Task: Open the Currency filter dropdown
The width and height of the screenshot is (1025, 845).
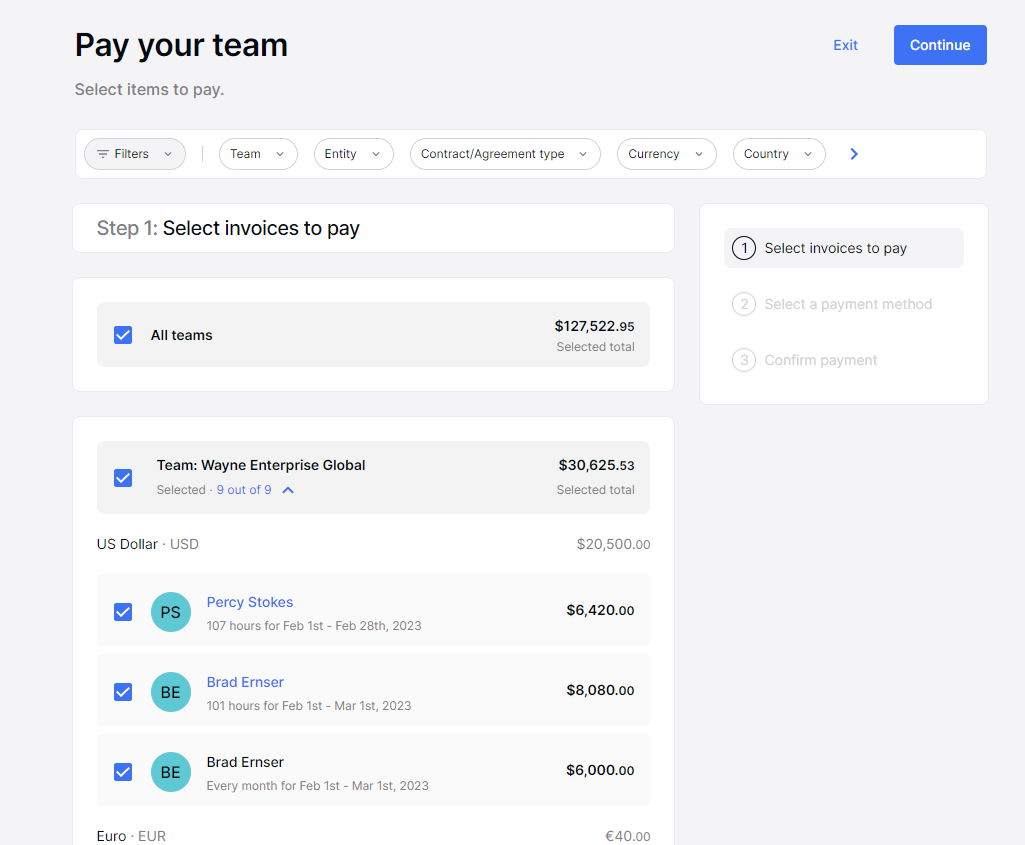Action: 666,154
